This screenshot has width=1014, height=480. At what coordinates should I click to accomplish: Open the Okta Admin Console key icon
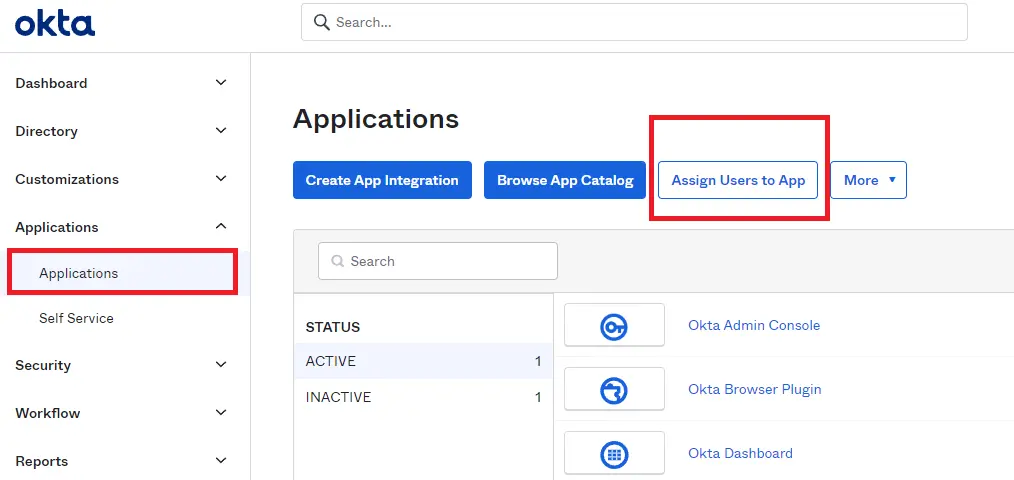click(614, 325)
